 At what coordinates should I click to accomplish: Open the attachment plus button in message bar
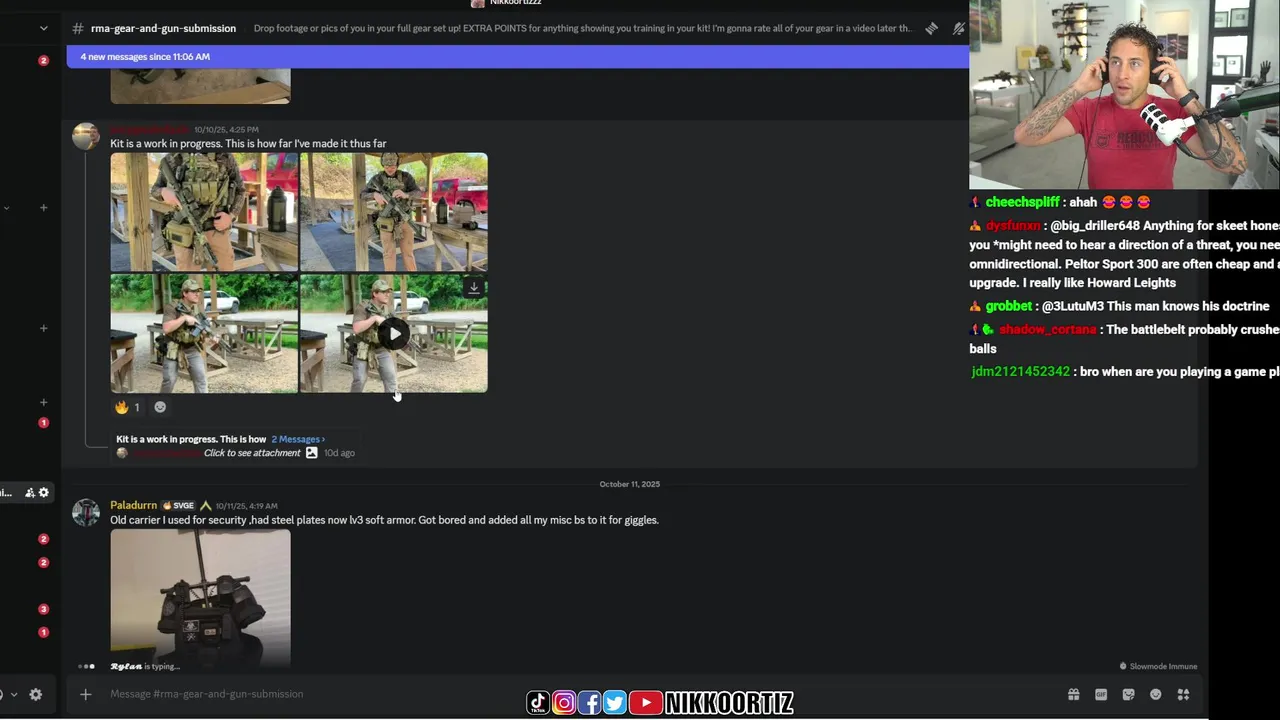click(85, 694)
